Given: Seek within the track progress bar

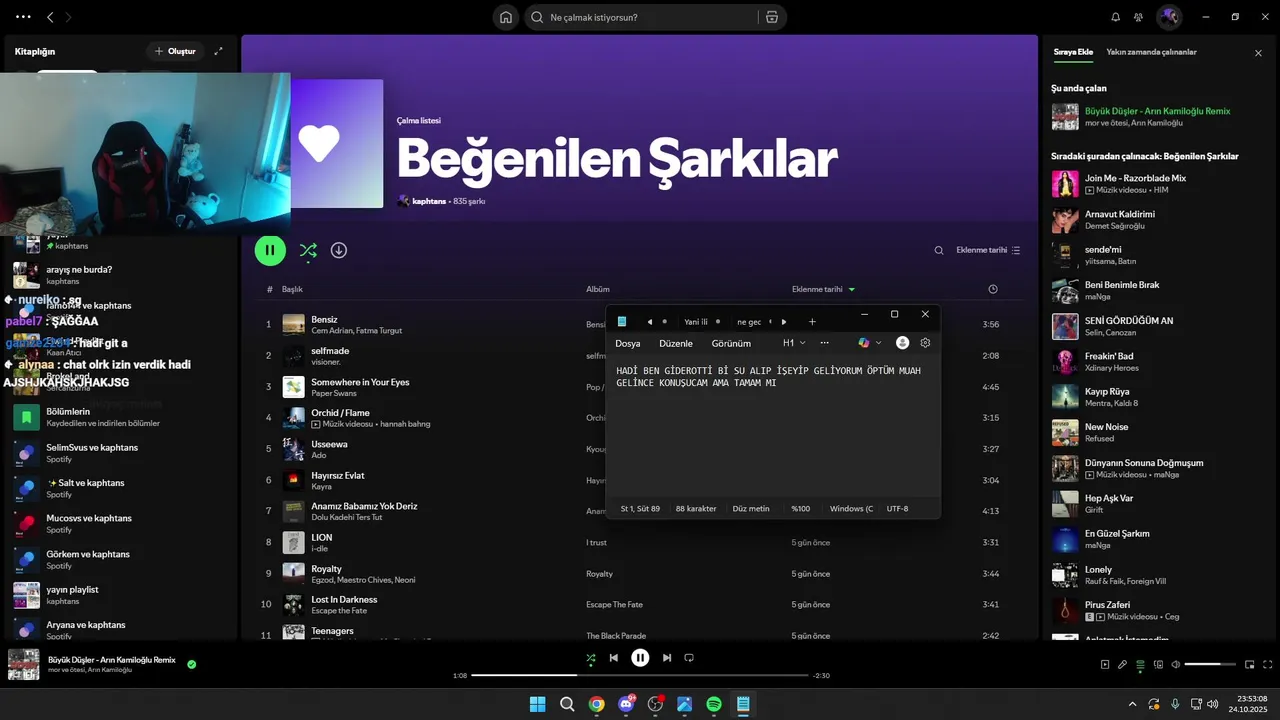Looking at the screenshot, I should [x=640, y=676].
